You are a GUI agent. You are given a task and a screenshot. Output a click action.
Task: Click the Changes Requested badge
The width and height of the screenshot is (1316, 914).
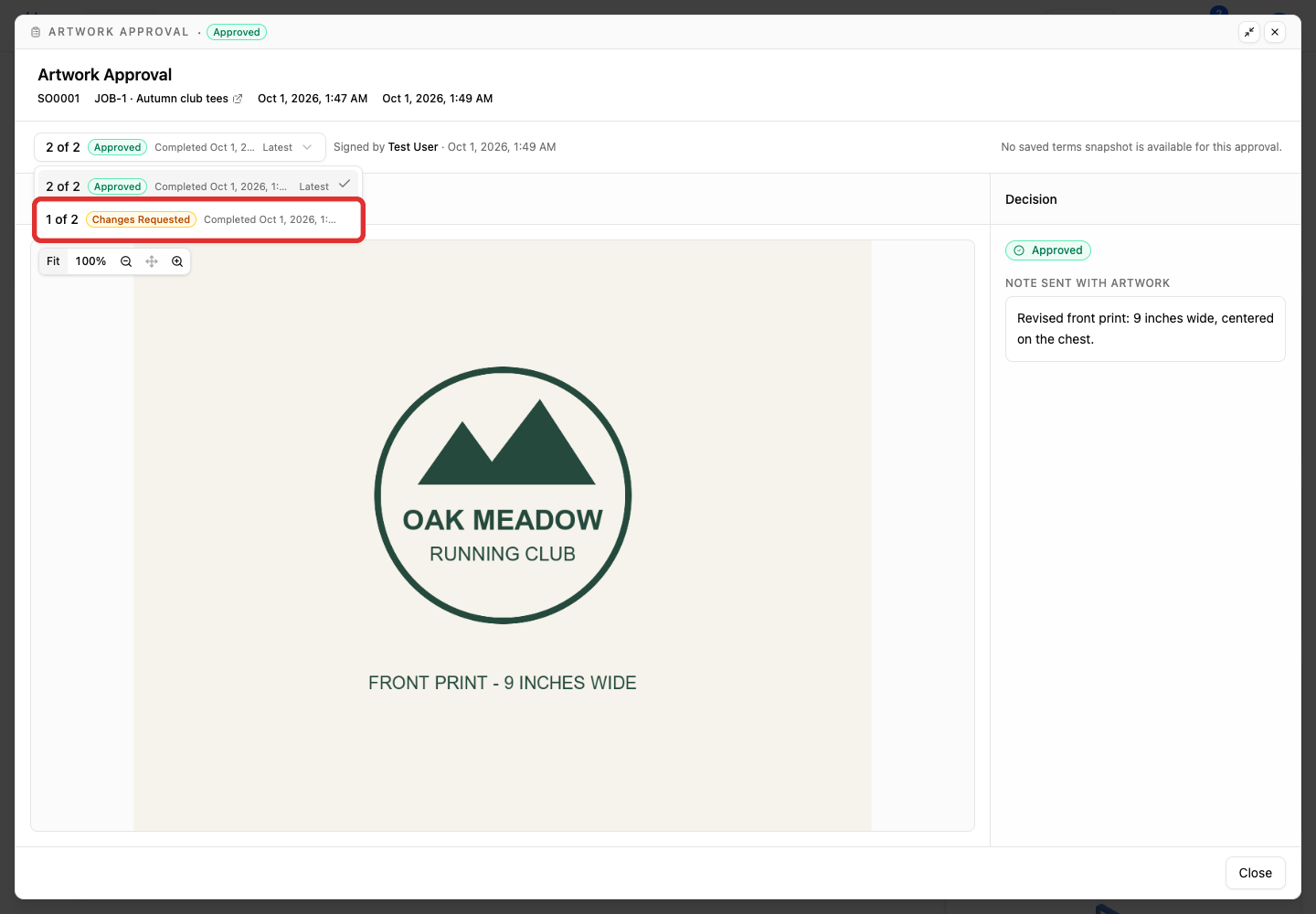141,219
